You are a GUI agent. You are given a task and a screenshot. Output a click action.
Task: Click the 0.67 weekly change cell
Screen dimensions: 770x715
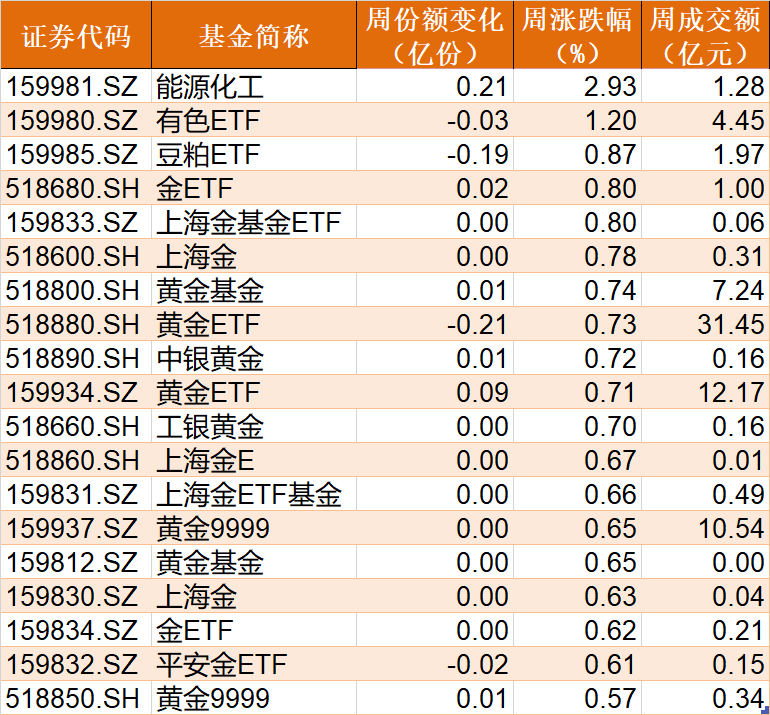point(578,460)
